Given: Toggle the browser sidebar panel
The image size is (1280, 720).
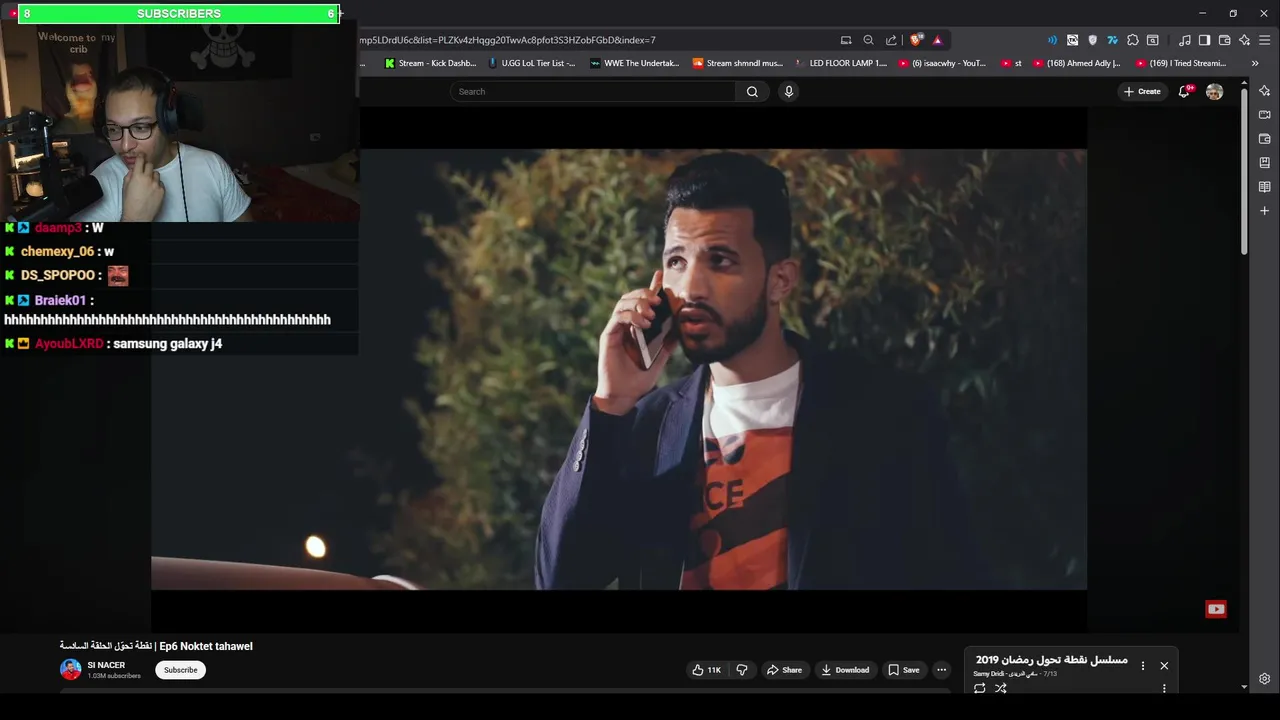Looking at the screenshot, I should point(1204,40).
